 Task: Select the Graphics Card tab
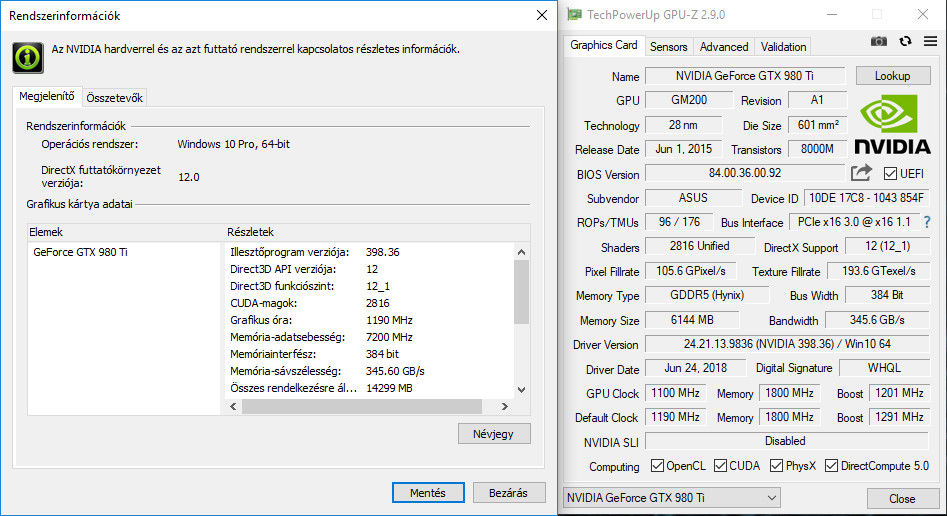pos(603,45)
